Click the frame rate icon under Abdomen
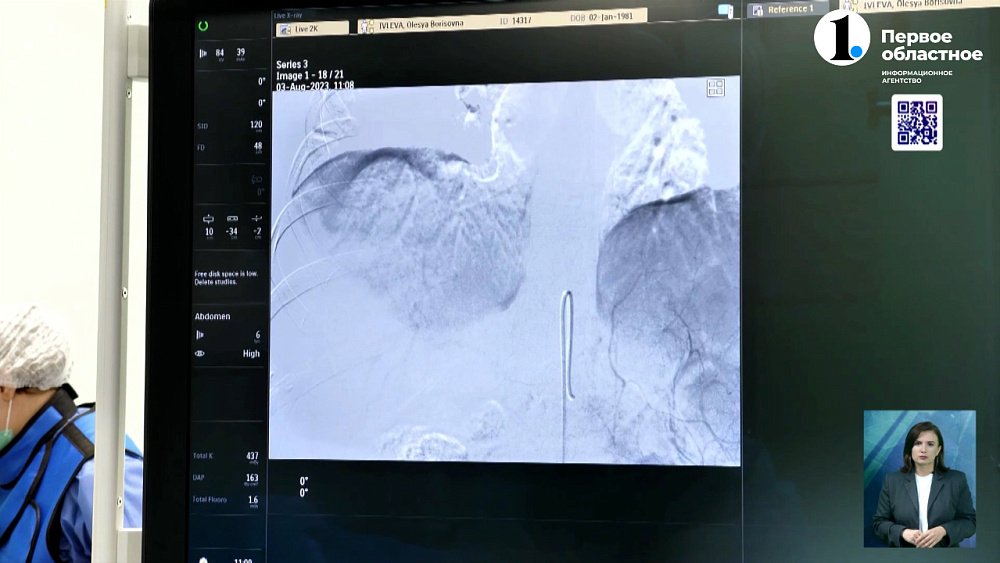The height and width of the screenshot is (563, 1000). (x=200, y=335)
